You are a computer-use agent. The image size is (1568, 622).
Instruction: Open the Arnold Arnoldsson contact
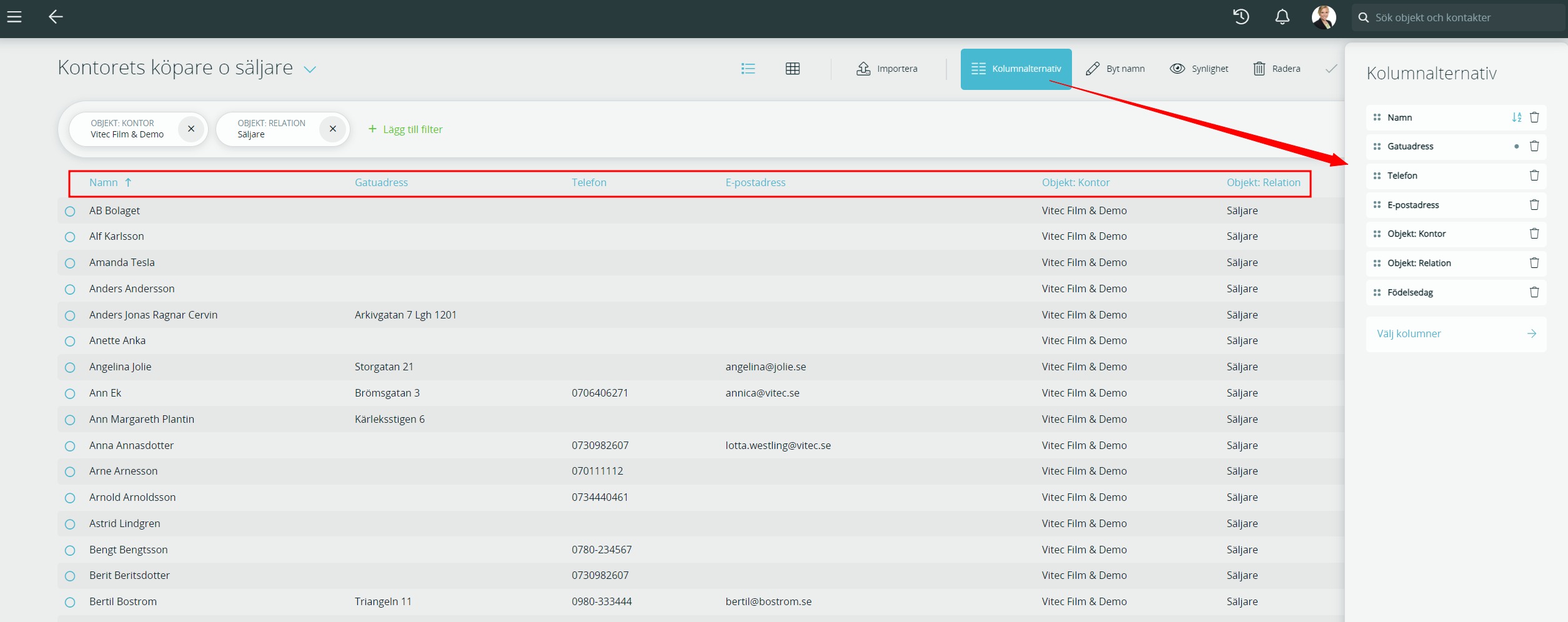[x=132, y=497]
